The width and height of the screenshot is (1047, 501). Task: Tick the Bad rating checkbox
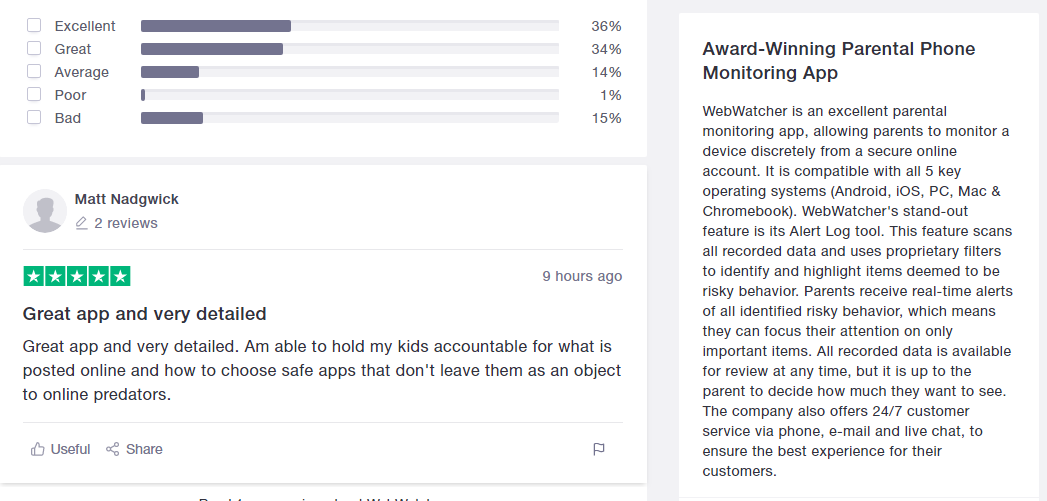[34, 118]
